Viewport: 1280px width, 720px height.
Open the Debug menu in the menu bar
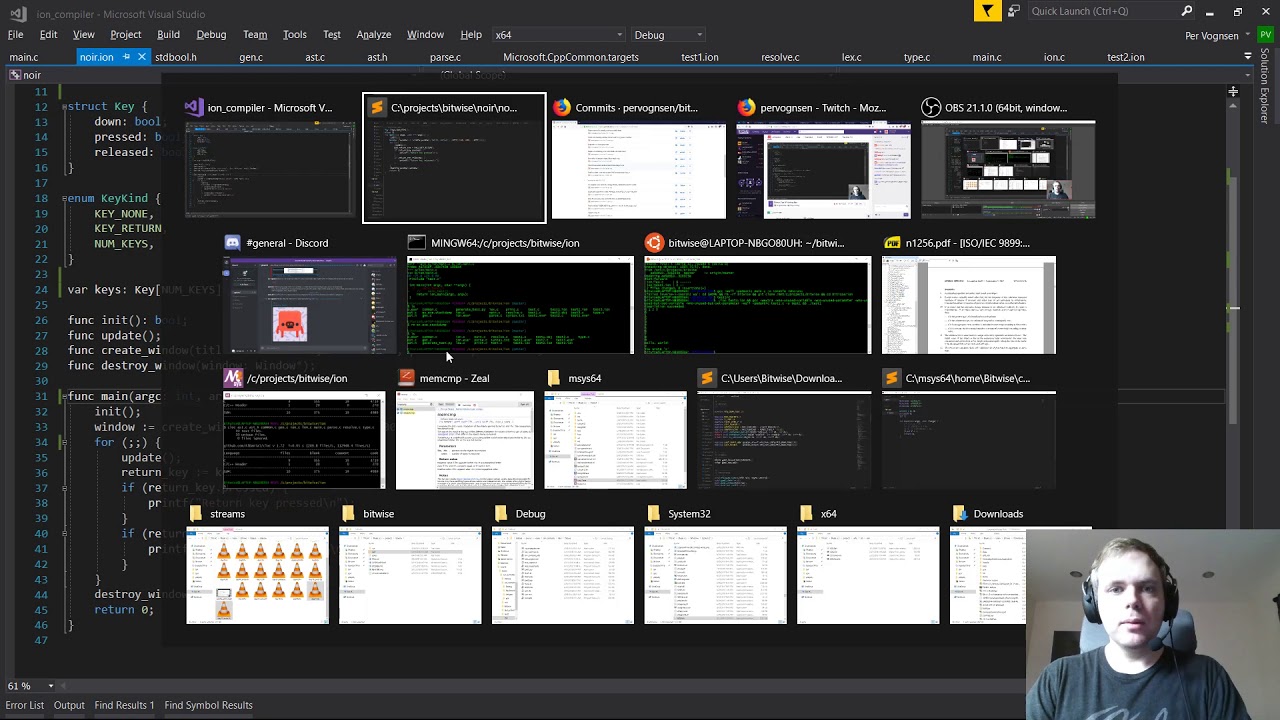(x=211, y=35)
